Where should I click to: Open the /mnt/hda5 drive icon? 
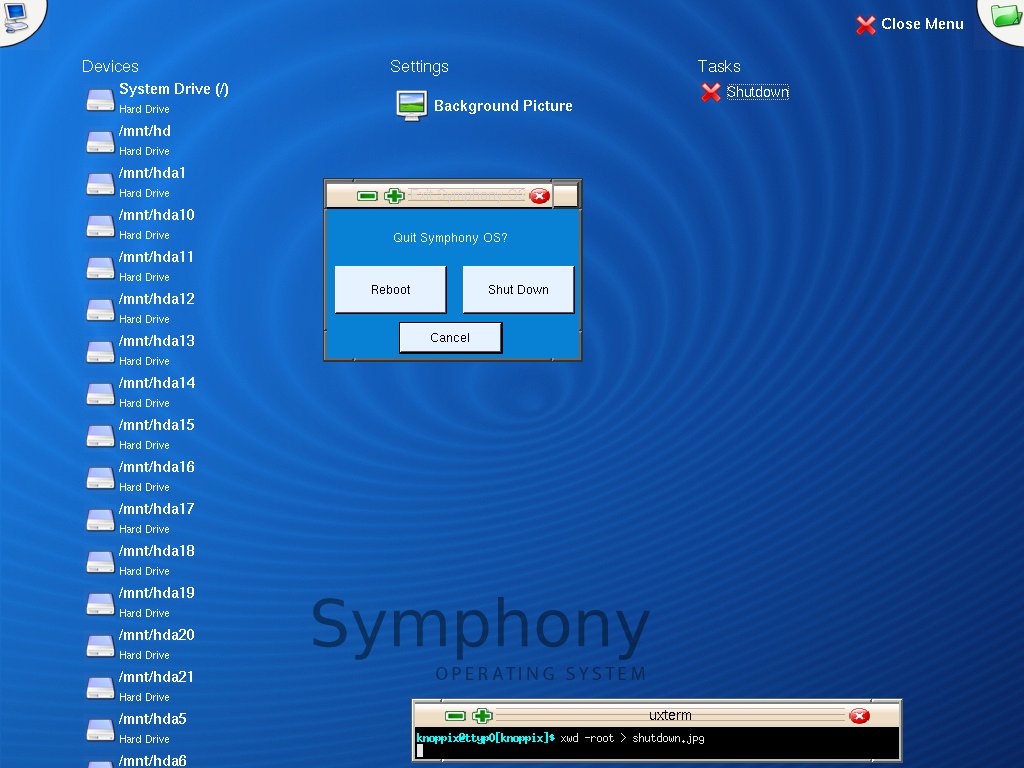click(101, 728)
